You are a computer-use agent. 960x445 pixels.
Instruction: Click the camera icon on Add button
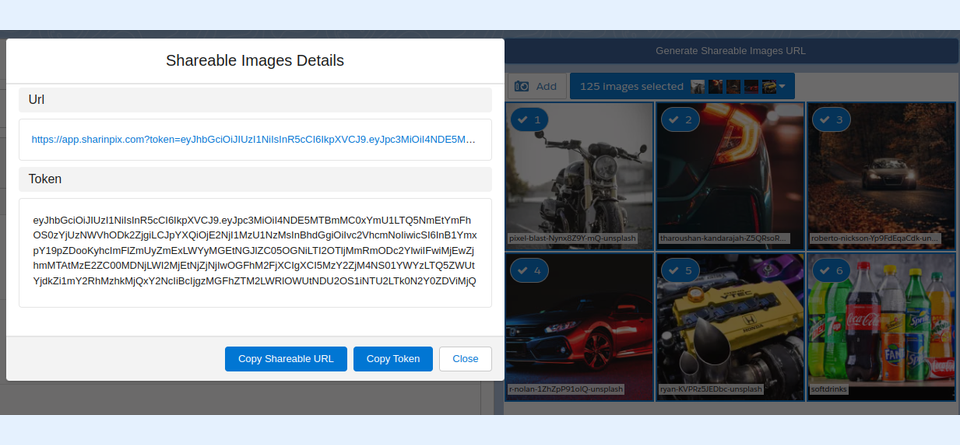[x=522, y=87]
